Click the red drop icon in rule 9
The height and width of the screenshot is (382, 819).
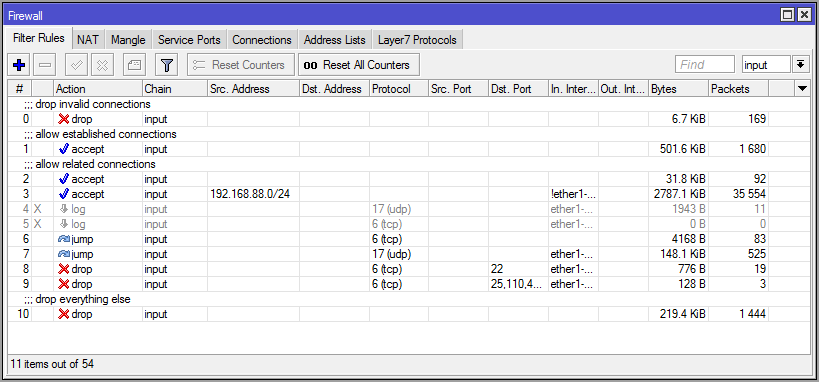click(64, 284)
